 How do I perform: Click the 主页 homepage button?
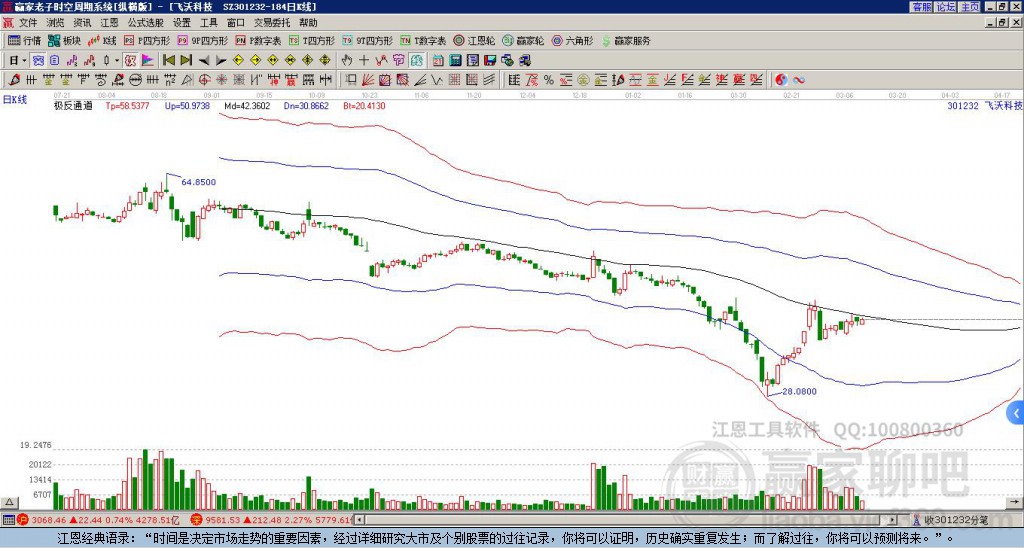[x=970, y=7]
